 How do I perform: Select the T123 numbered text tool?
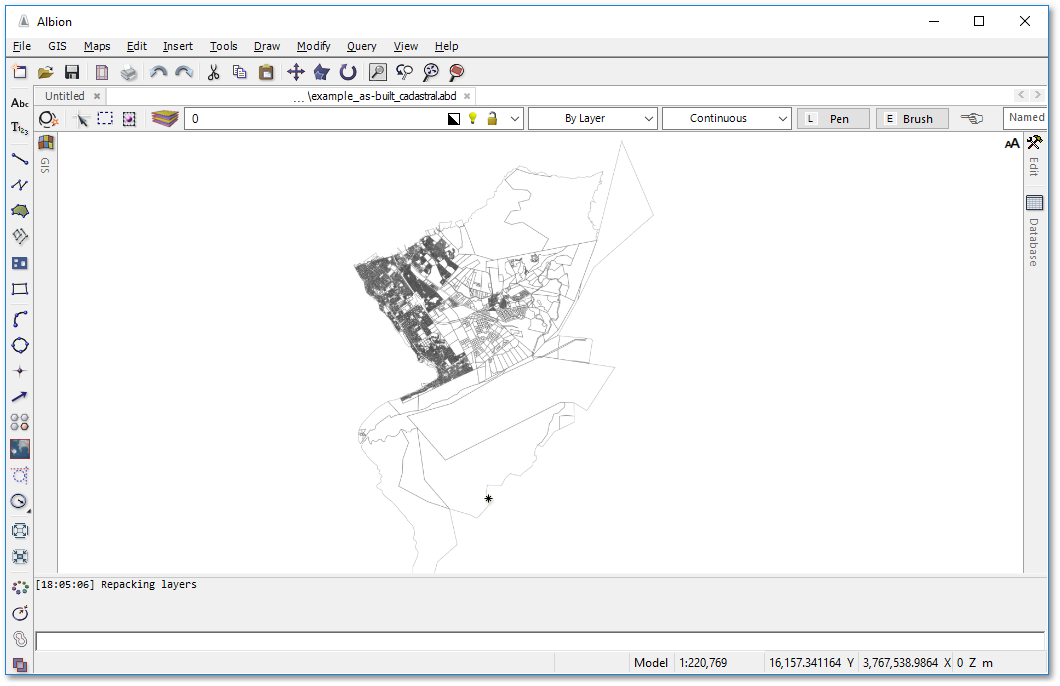pos(20,128)
